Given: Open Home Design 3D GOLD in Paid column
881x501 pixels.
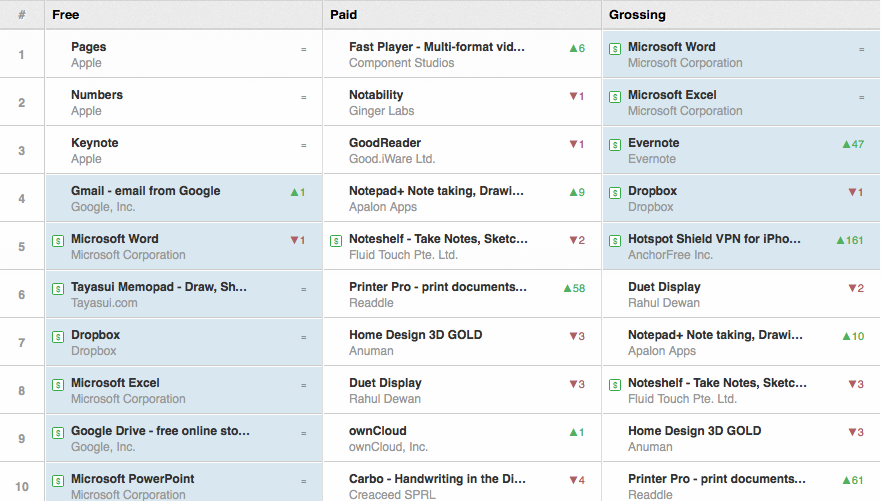Looking at the screenshot, I should pos(415,335).
